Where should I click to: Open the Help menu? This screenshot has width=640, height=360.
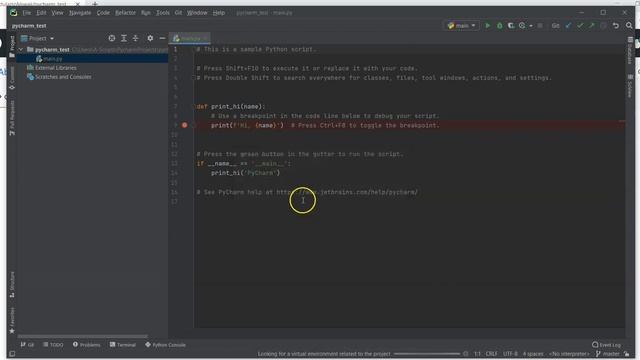[219, 13]
